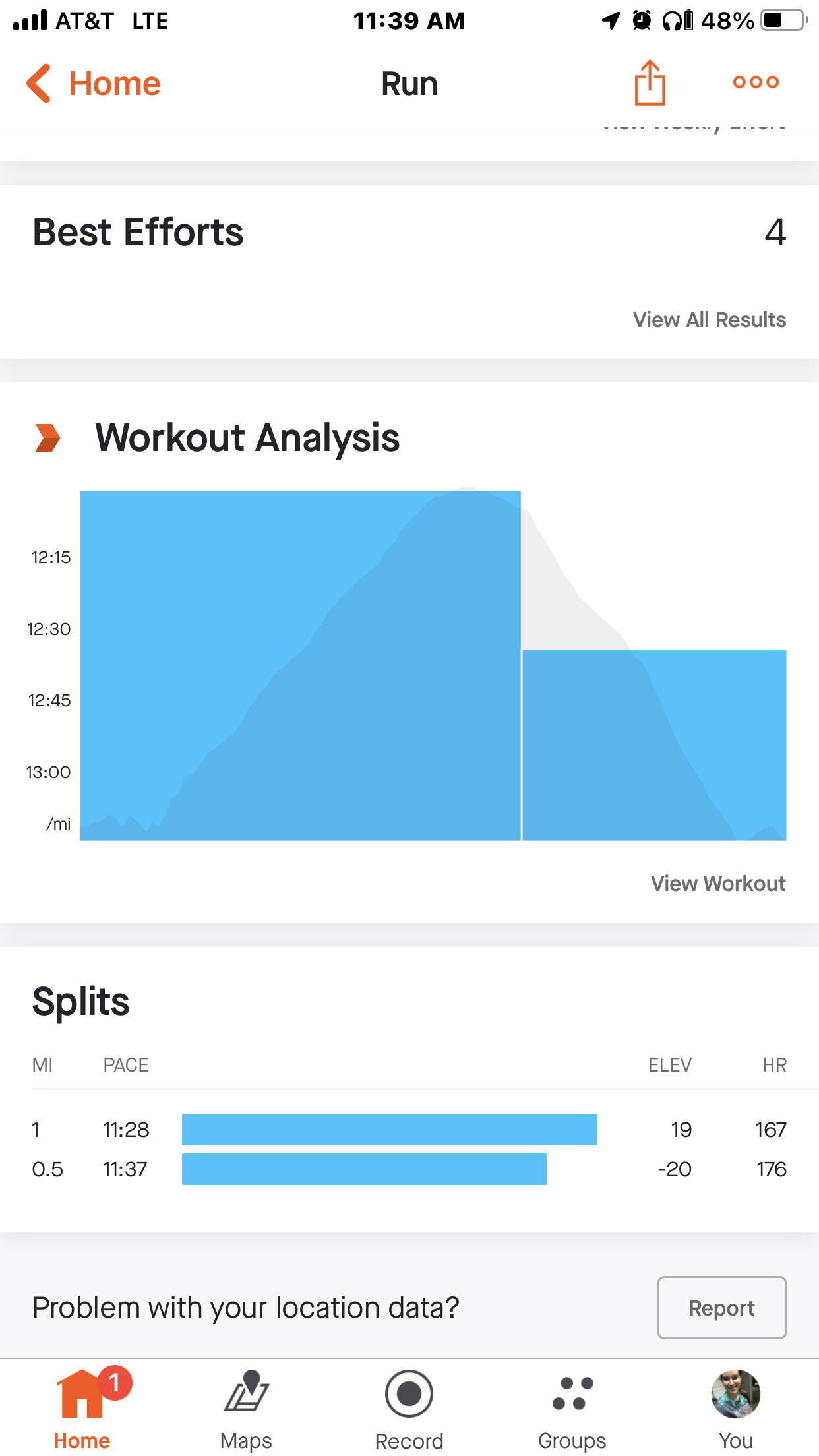Tap the 0.5 mile split pace bar
The width and height of the screenshot is (819, 1456).
click(x=364, y=1169)
